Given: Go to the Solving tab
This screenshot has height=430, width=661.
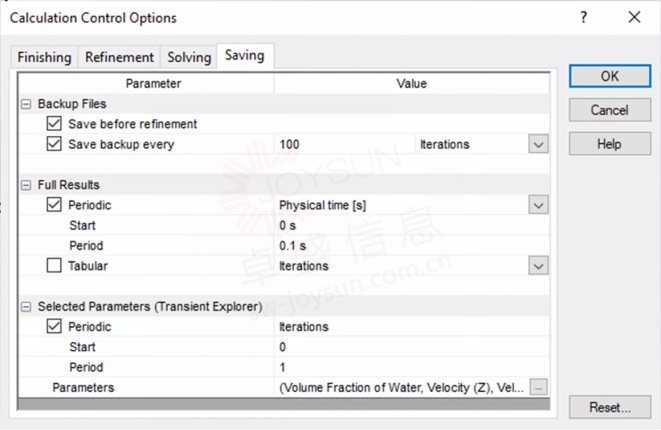Looking at the screenshot, I should (x=189, y=57).
